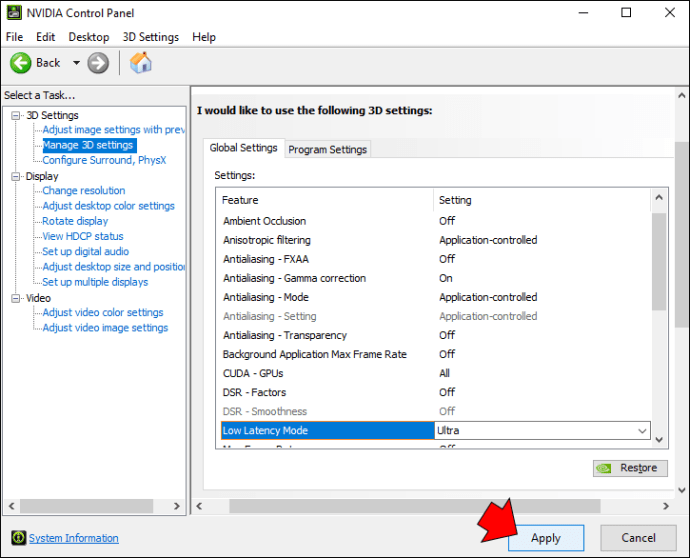Click the NVIDIA Control Panel title icon
Image resolution: width=690 pixels, height=558 pixels.
pyautogui.click(x=14, y=13)
